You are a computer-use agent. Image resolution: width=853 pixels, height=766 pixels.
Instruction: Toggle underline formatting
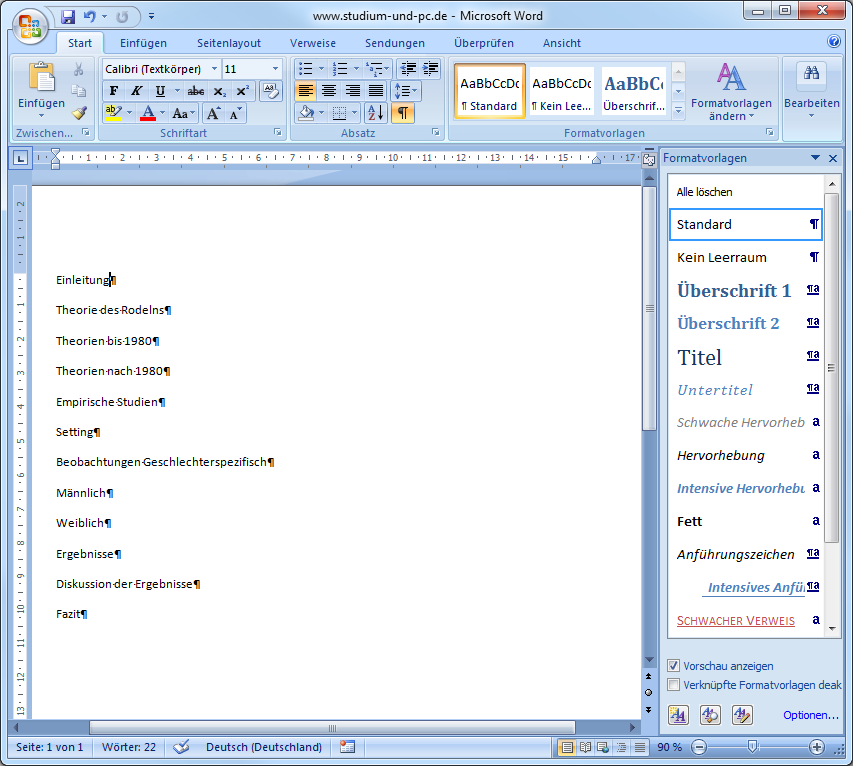(x=160, y=91)
